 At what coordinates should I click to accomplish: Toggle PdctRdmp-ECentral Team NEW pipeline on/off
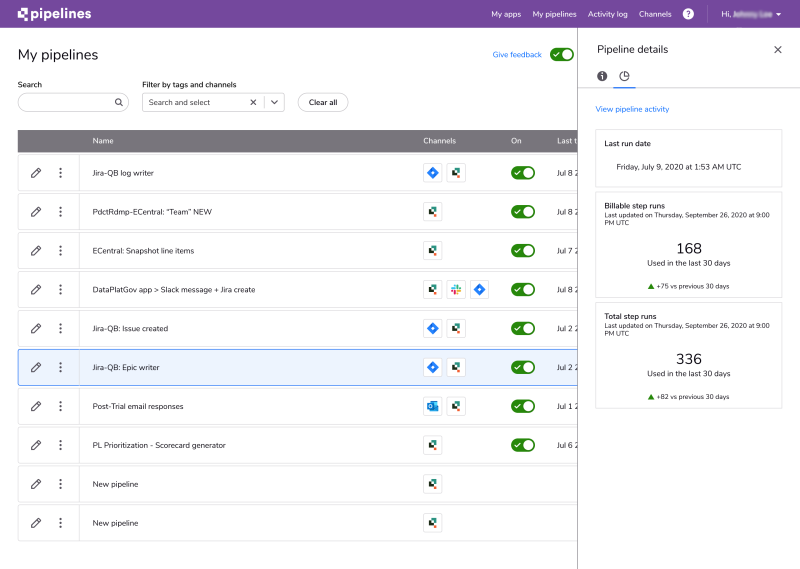pyautogui.click(x=523, y=212)
